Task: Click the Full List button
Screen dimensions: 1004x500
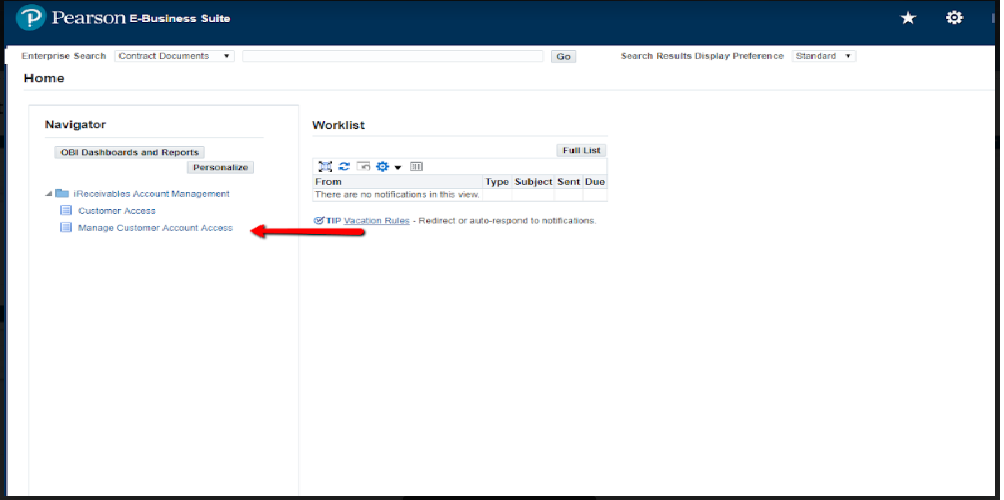Action: tap(581, 150)
